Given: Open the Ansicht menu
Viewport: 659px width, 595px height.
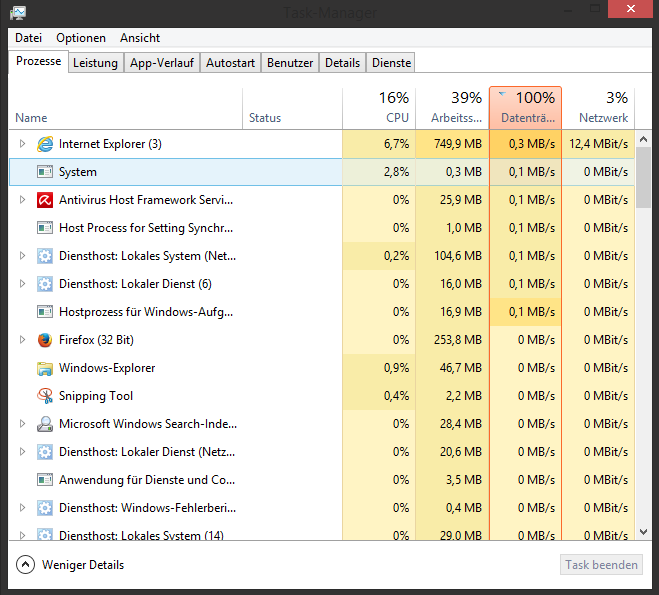Looking at the screenshot, I should 140,38.
